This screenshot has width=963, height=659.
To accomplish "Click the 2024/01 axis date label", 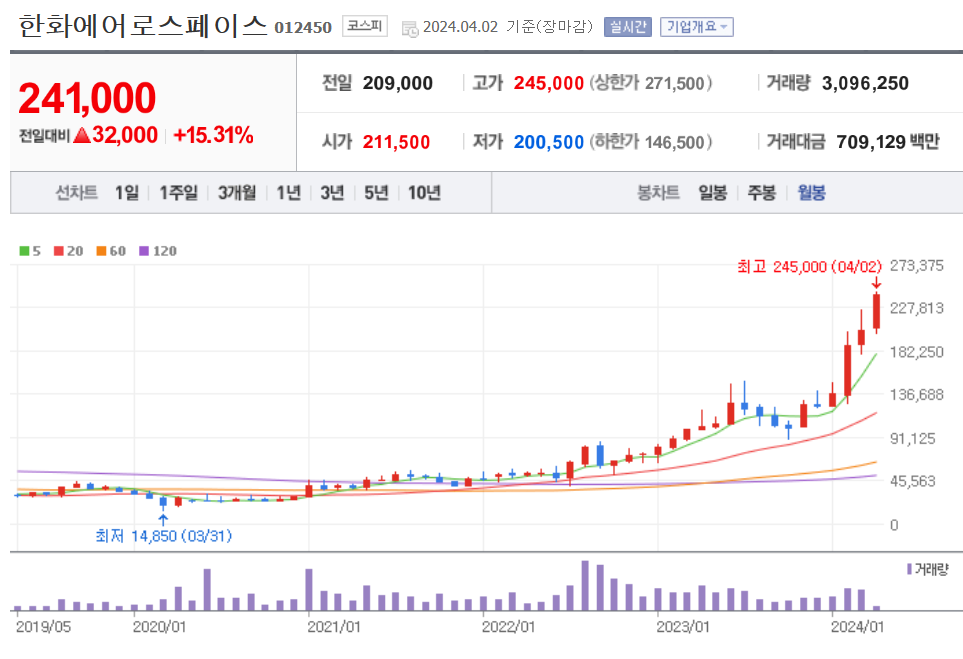I will 857,627.
